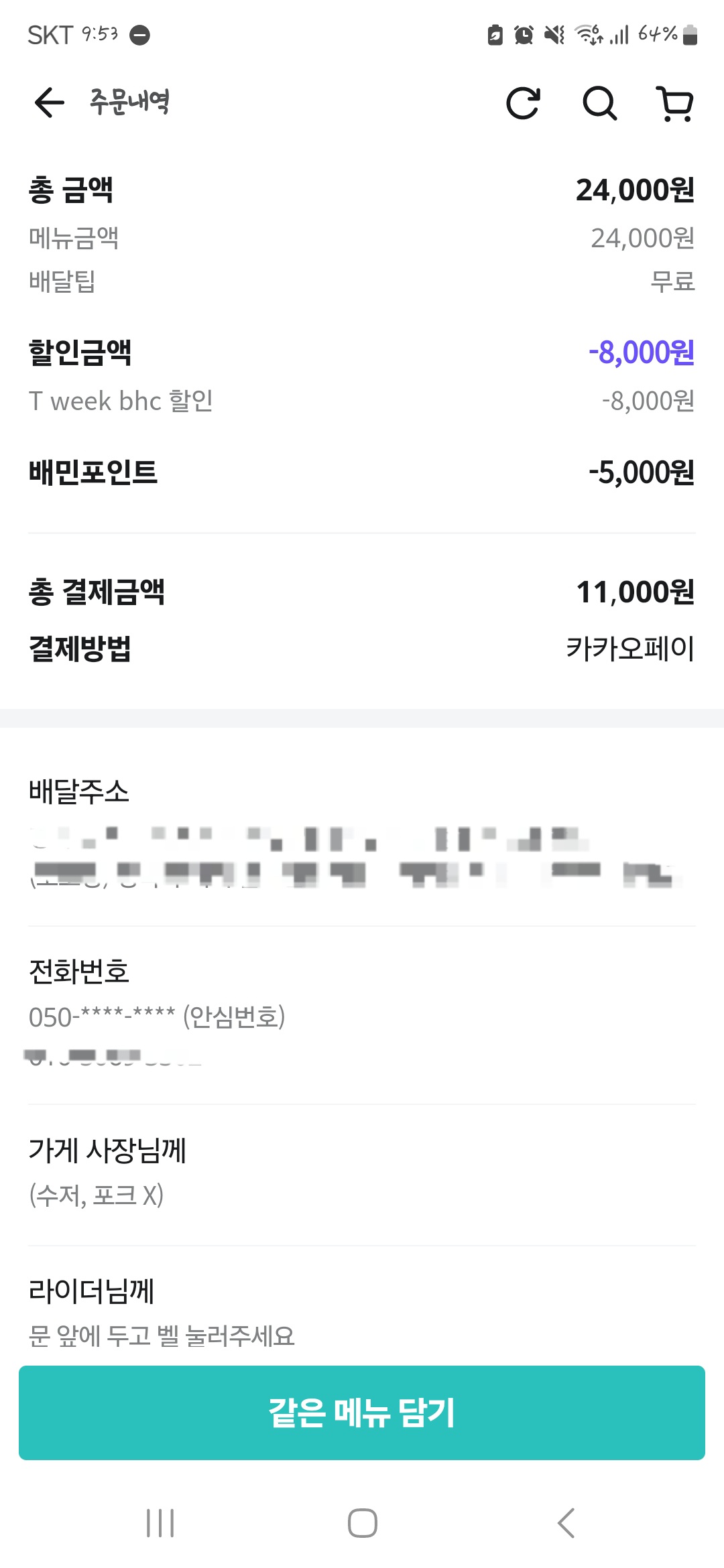Tap the 카카오페이 payment method
This screenshot has height=1568, width=724.
629,648
